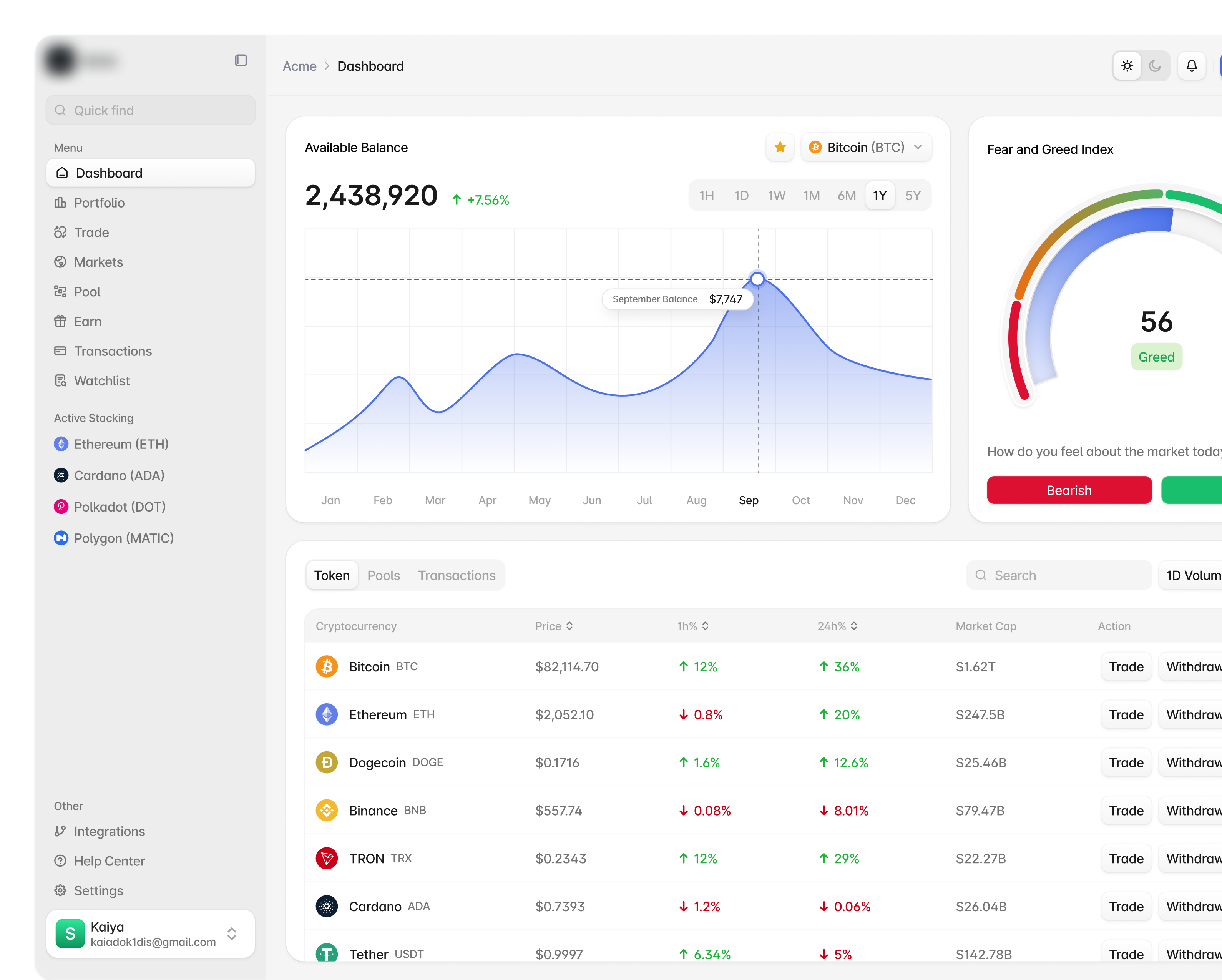The height and width of the screenshot is (980, 1222).
Task: Collapse the sidebar panel icon
Action: tap(241, 60)
